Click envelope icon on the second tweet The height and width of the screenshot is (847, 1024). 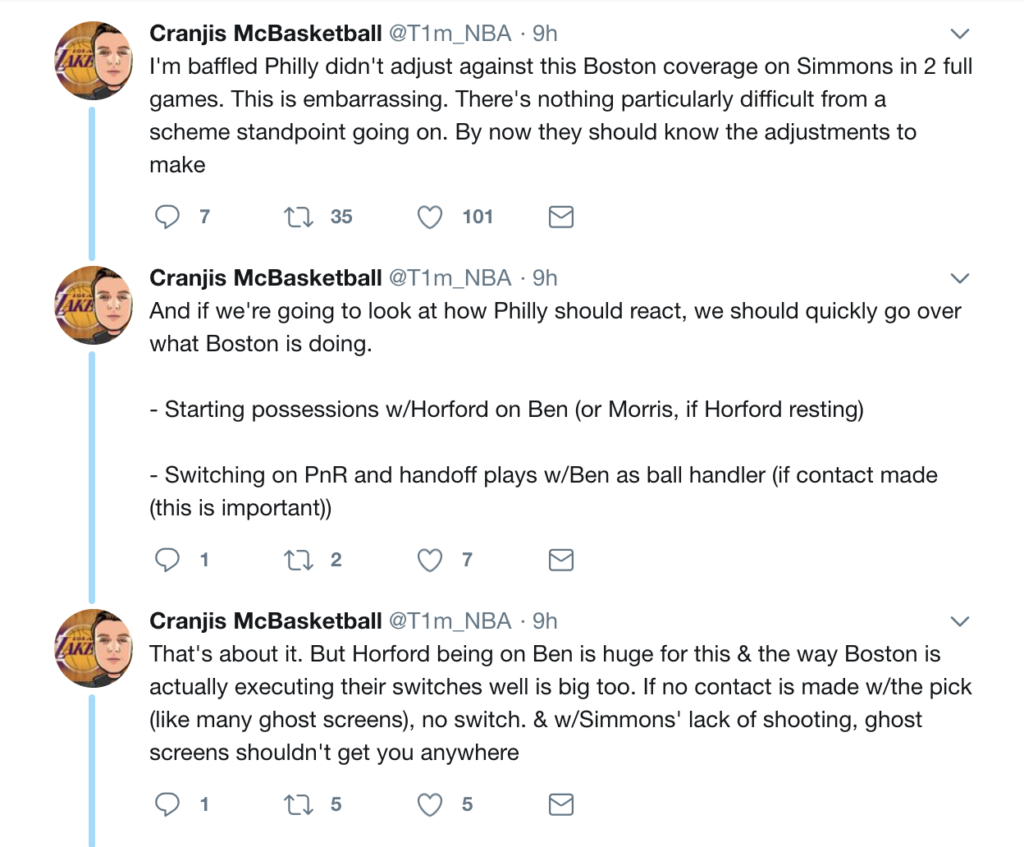pyautogui.click(x=562, y=560)
